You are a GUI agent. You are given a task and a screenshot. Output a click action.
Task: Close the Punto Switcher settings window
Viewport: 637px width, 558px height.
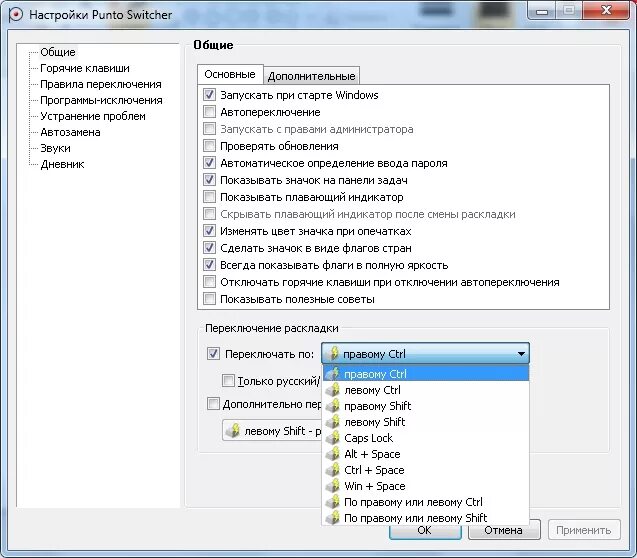click(x=607, y=10)
